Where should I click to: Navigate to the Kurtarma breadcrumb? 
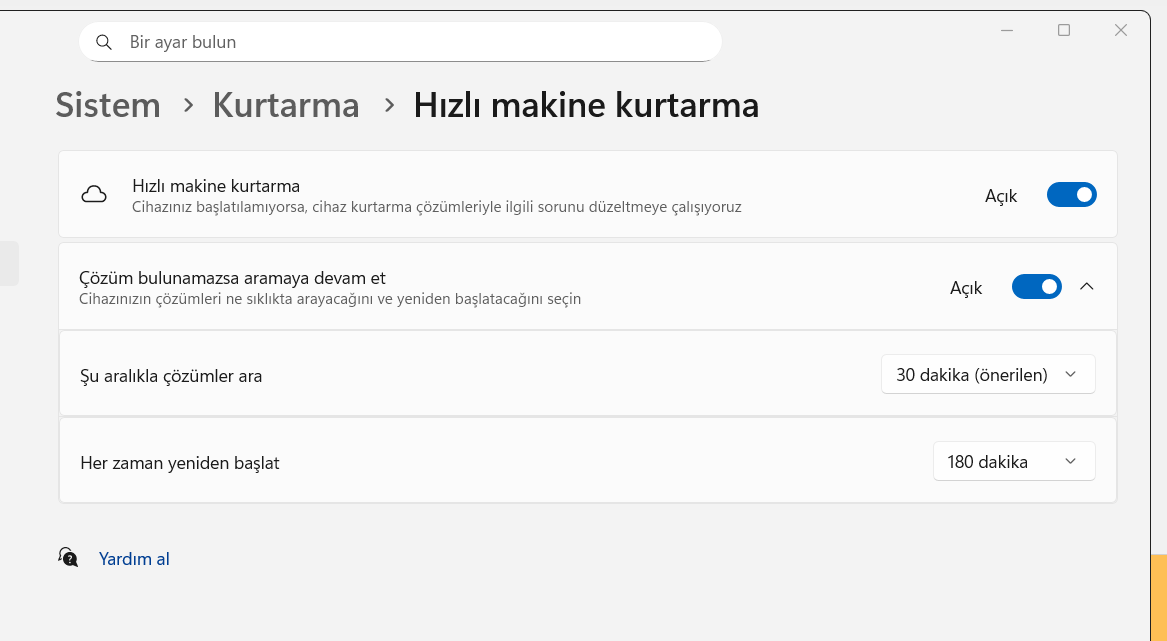(x=286, y=105)
